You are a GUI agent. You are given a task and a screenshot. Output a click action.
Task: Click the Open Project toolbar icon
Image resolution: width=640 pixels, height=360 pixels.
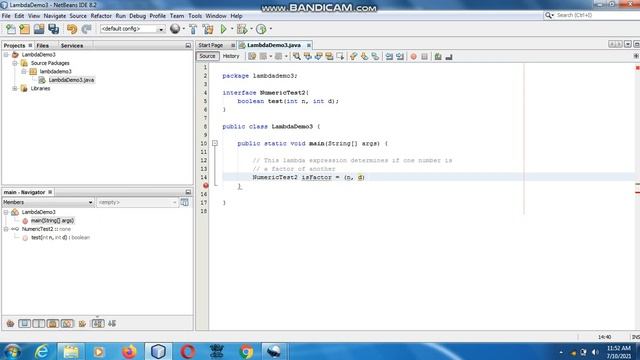click(x=39, y=29)
